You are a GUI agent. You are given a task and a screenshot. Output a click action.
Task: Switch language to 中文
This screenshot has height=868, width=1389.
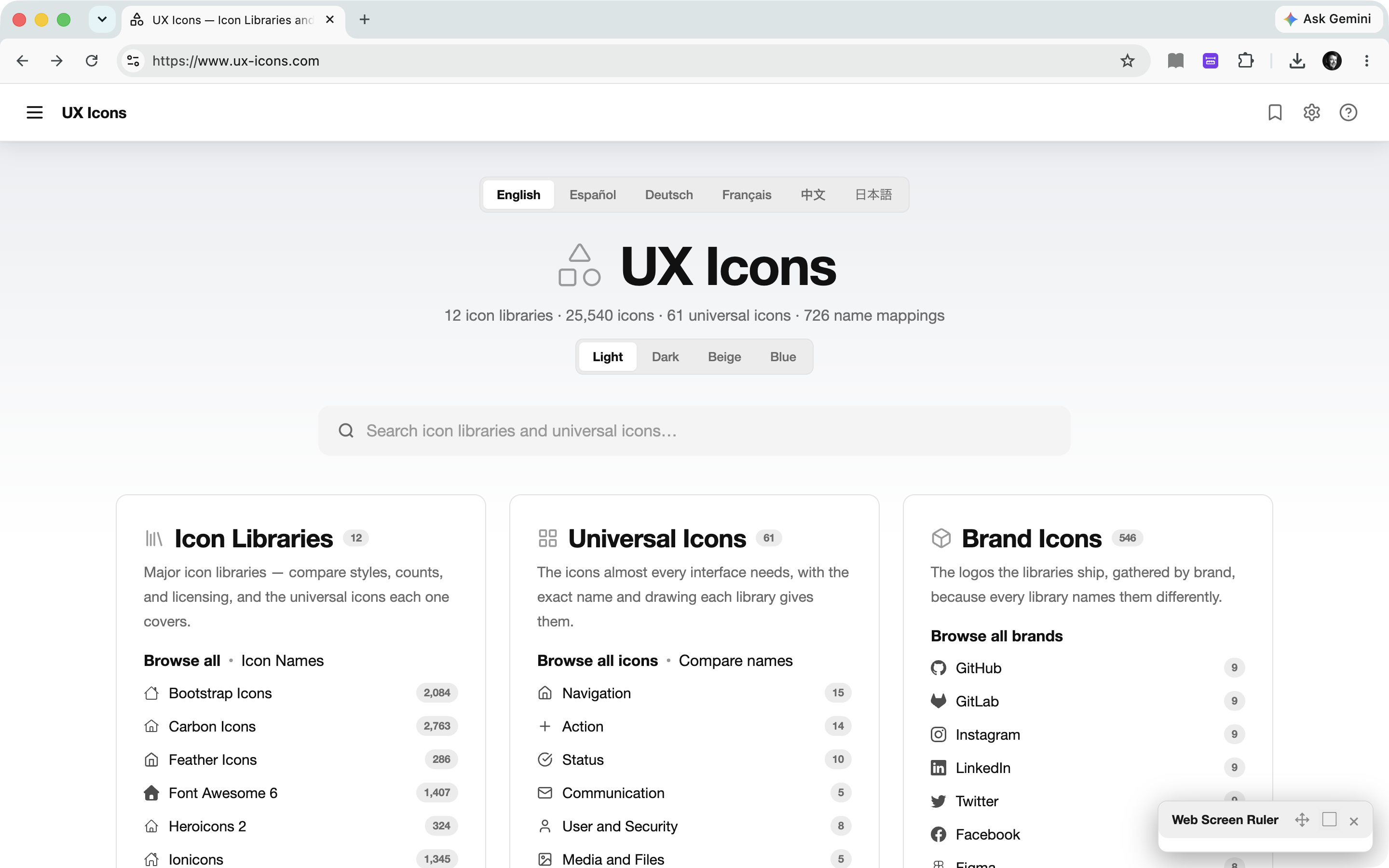[x=813, y=195]
